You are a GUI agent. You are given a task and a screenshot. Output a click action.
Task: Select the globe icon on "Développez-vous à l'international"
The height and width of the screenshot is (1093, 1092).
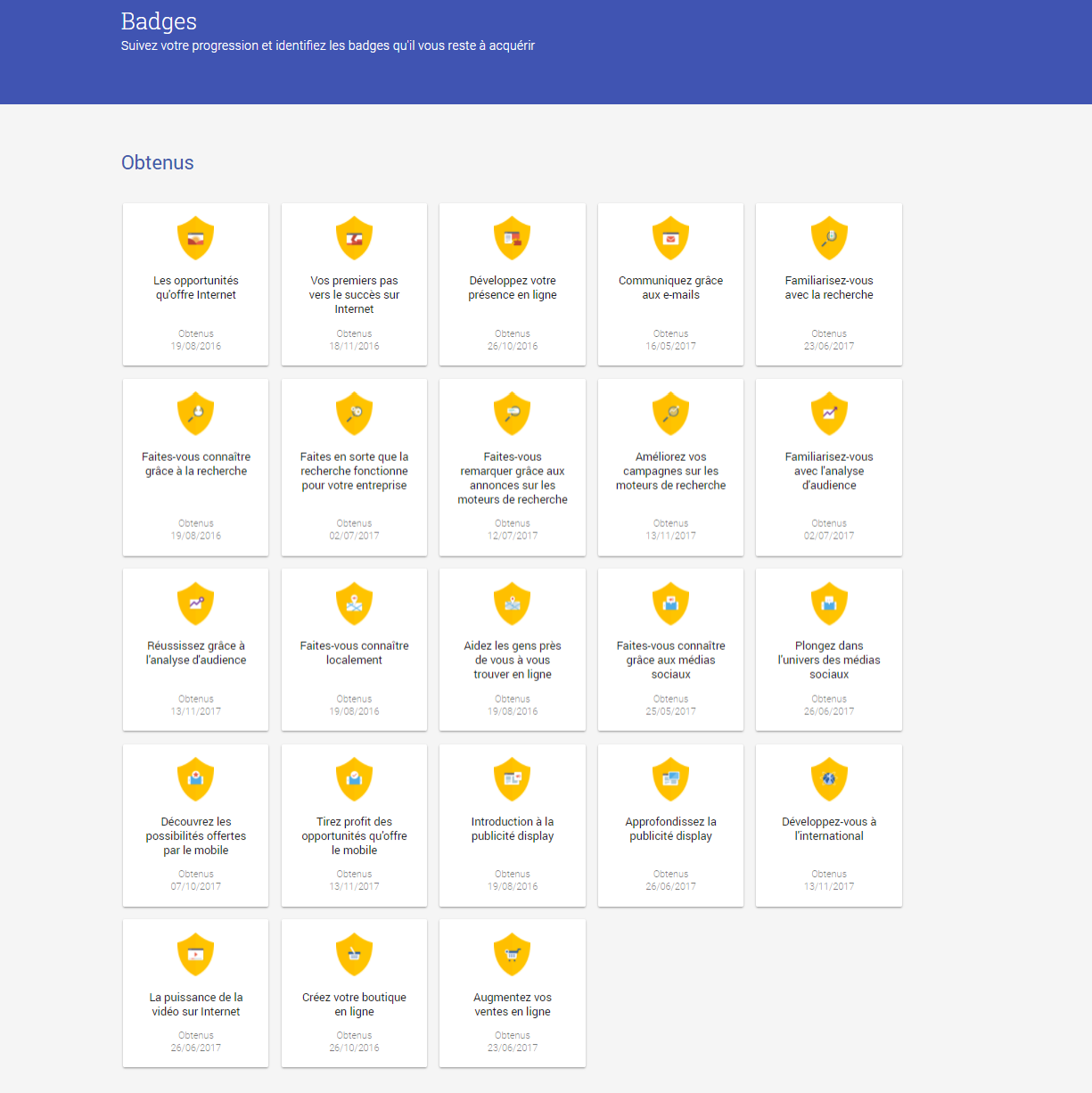click(x=829, y=778)
